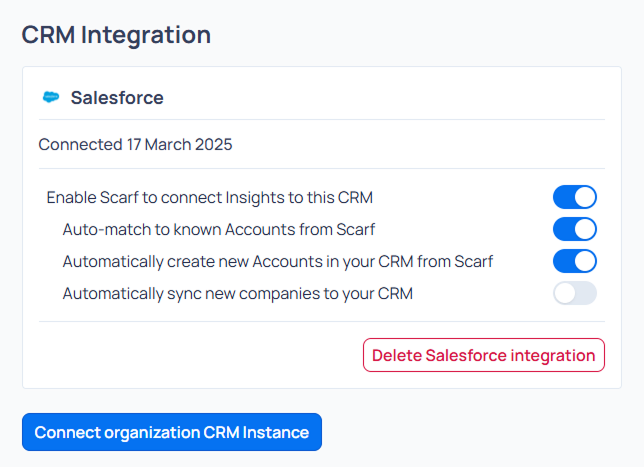Click the 'Auto-match to known Accounts' label text
The width and height of the screenshot is (644, 467).
pos(218,229)
